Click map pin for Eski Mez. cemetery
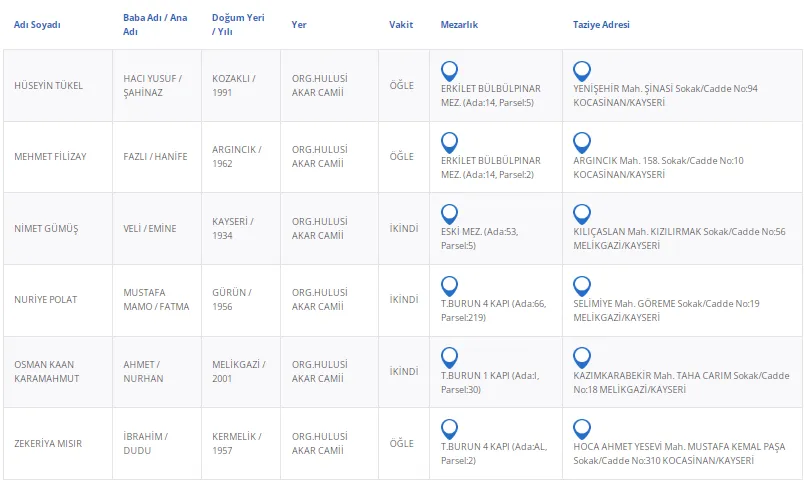Viewport: 809px width, 489px height. (x=450, y=214)
